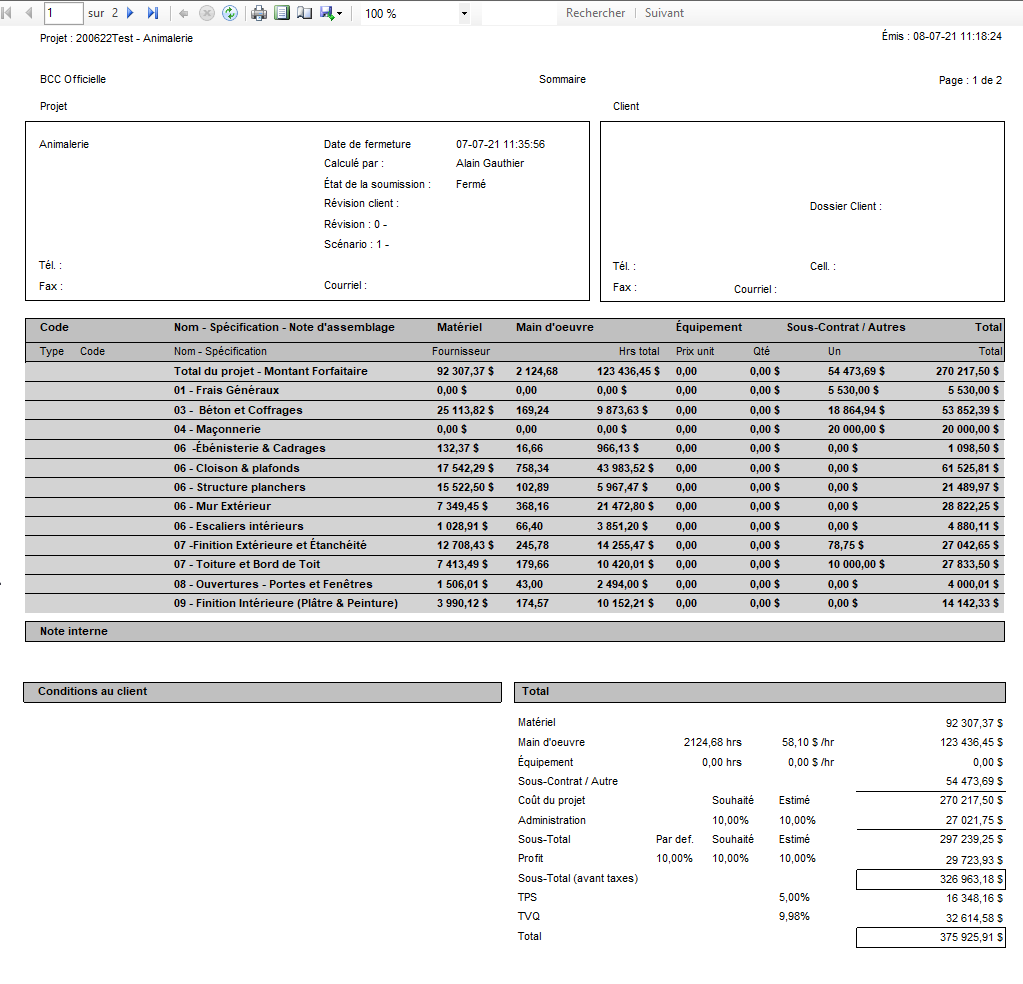Screen dimensions: 1023x984
Task: Click the Conditions au client header
Action: pyautogui.click(x=92, y=691)
